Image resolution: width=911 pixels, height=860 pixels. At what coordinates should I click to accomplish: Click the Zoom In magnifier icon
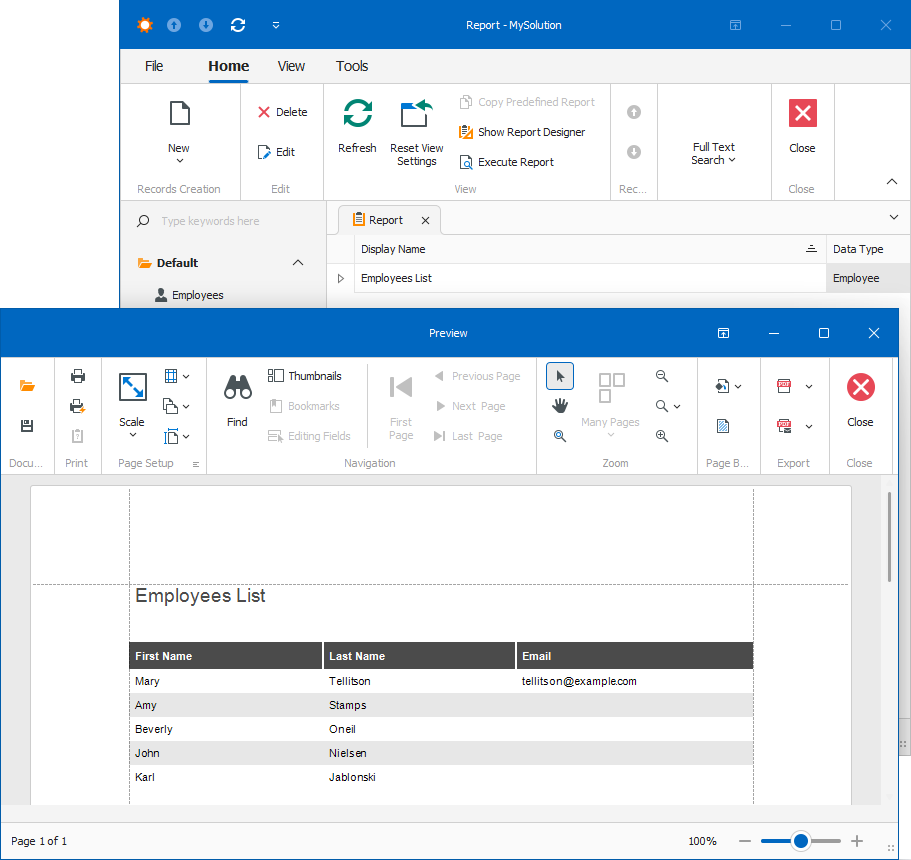click(x=662, y=436)
